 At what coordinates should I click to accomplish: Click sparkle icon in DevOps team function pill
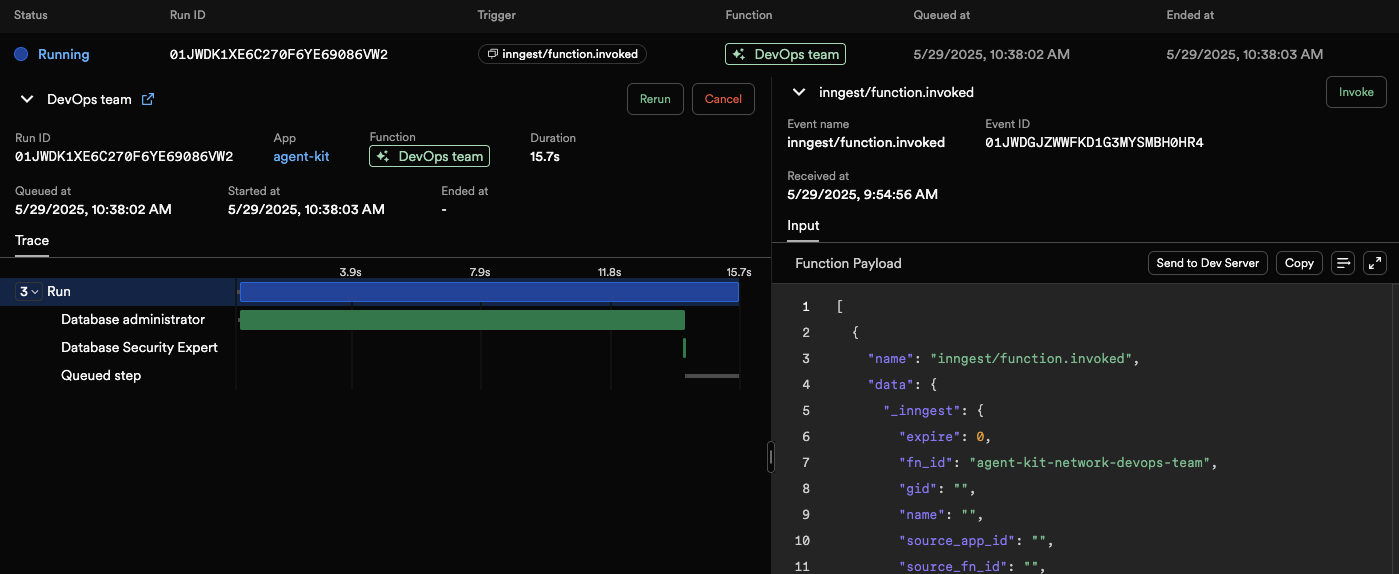383,156
